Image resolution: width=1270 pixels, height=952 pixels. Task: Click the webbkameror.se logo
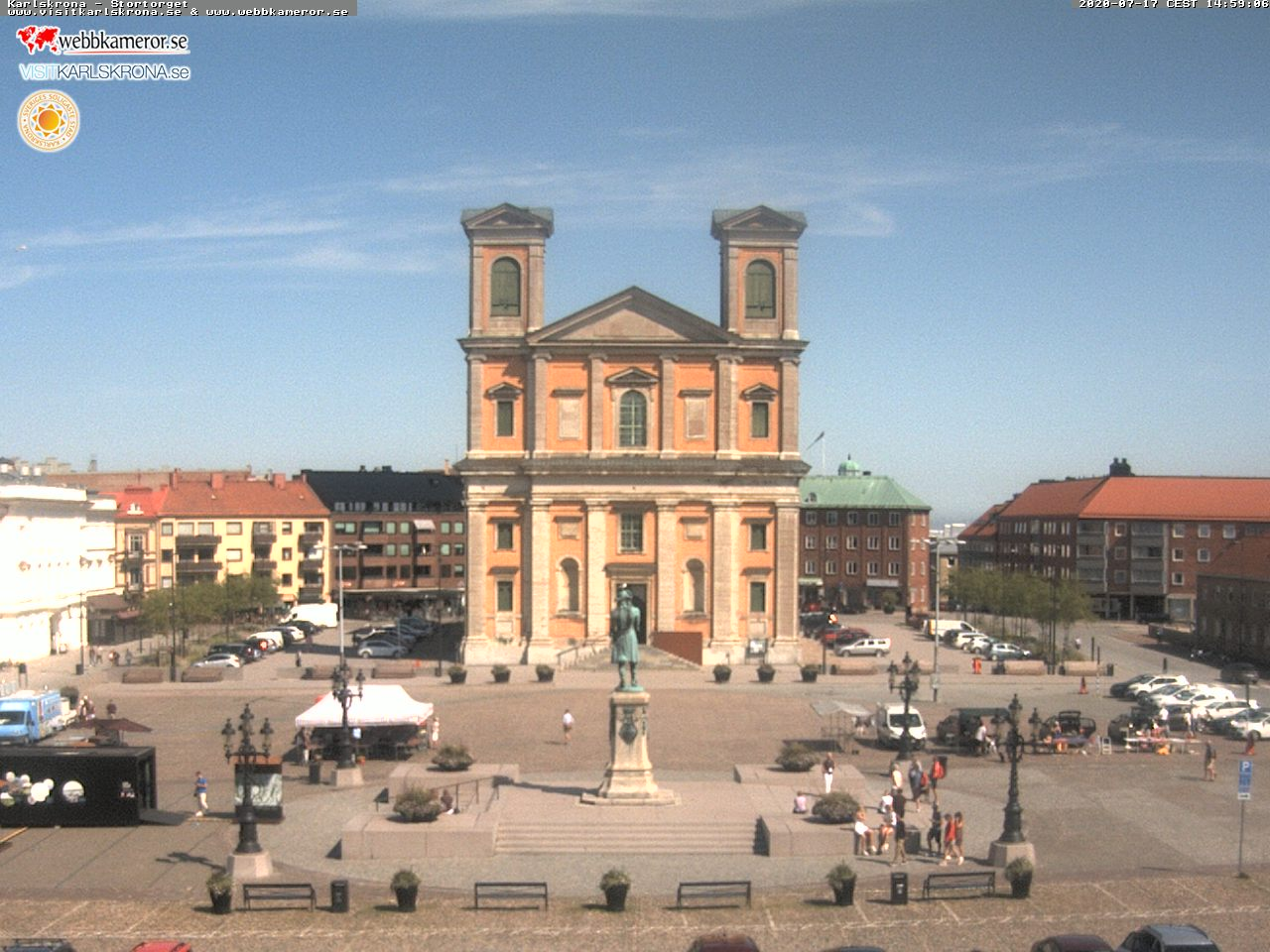click(x=102, y=41)
